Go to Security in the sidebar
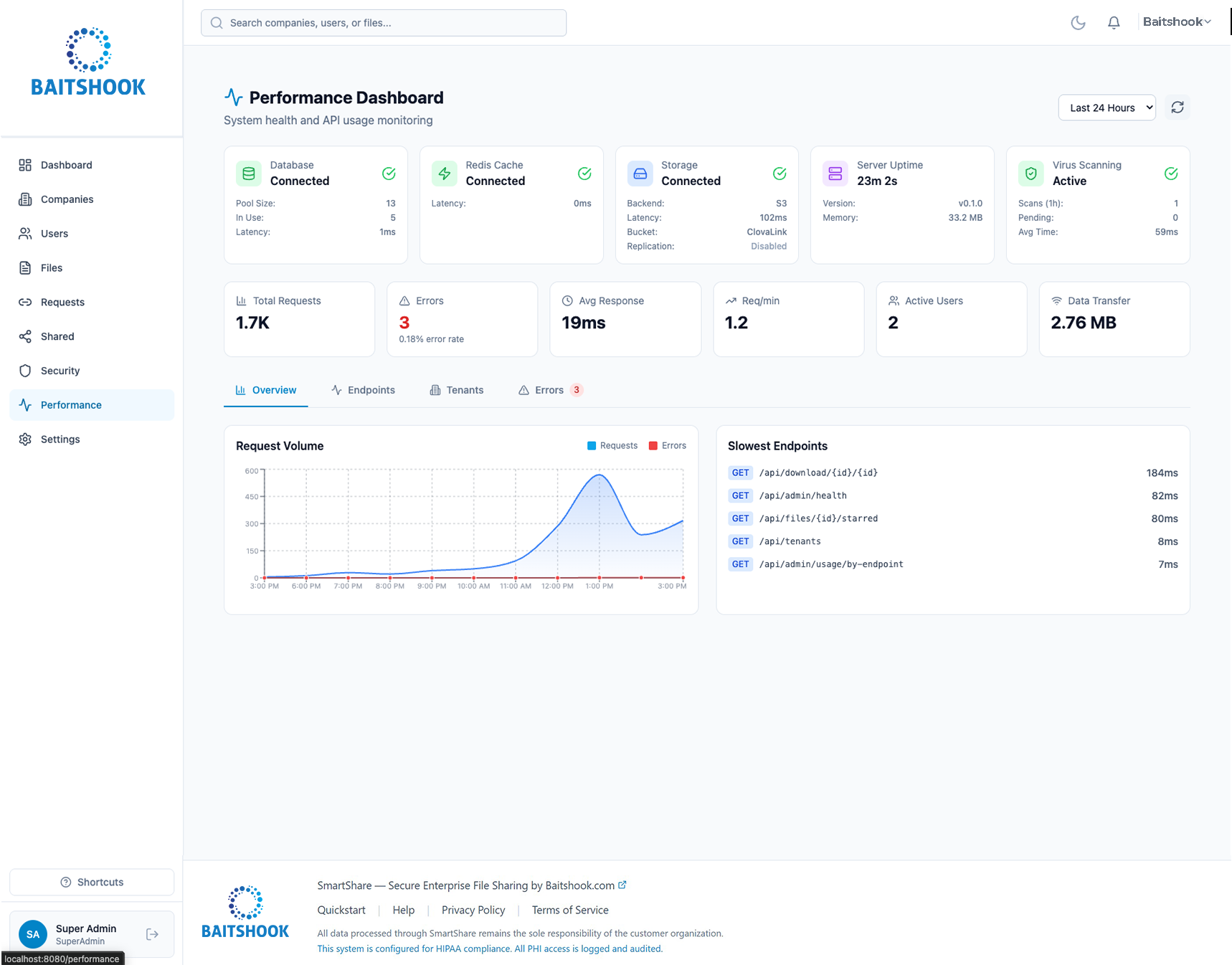This screenshot has width=1232, height=965. [x=60, y=371]
